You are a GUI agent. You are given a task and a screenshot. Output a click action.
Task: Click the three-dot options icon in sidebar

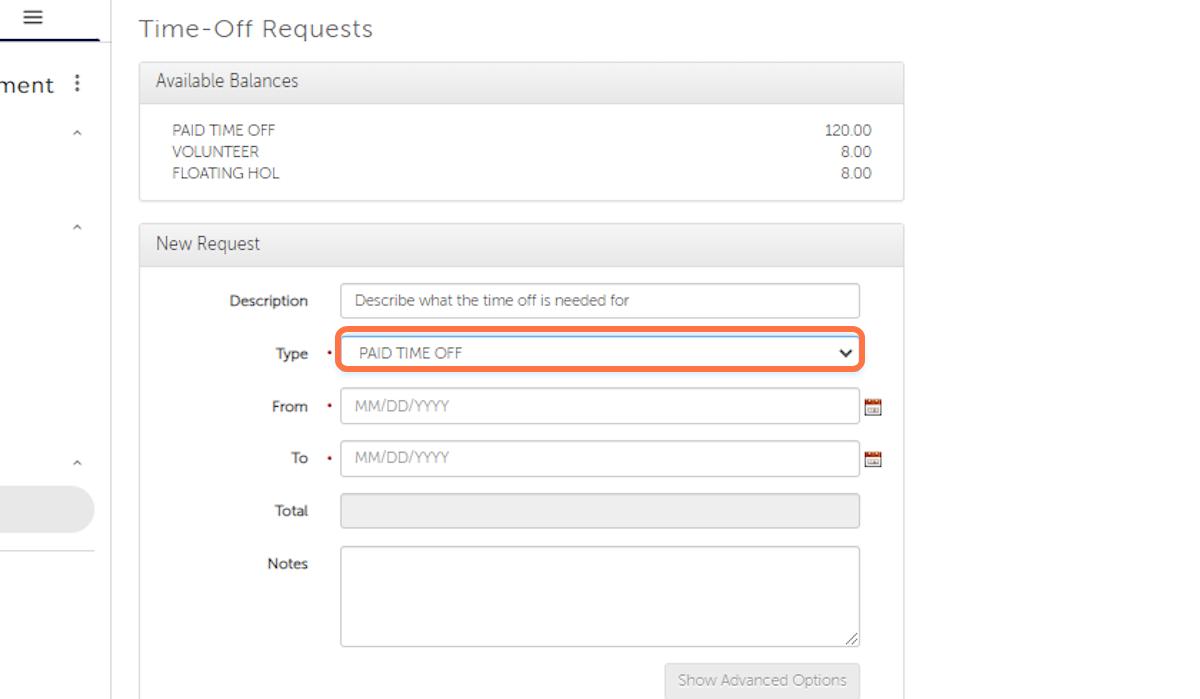[x=78, y=84]
